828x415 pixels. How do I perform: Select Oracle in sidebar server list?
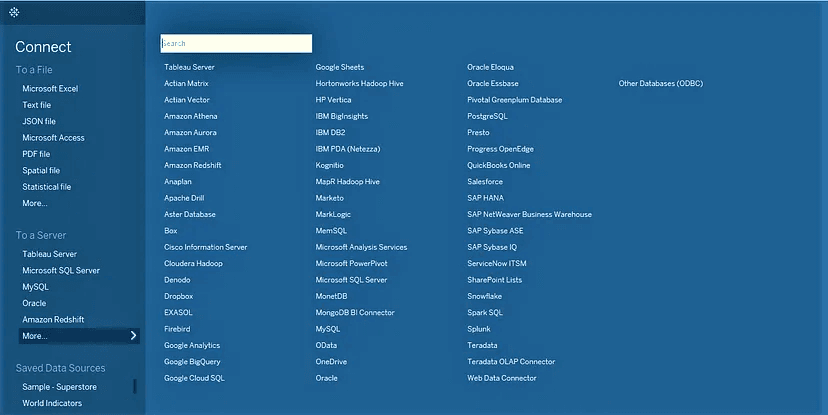pos(34,303)
